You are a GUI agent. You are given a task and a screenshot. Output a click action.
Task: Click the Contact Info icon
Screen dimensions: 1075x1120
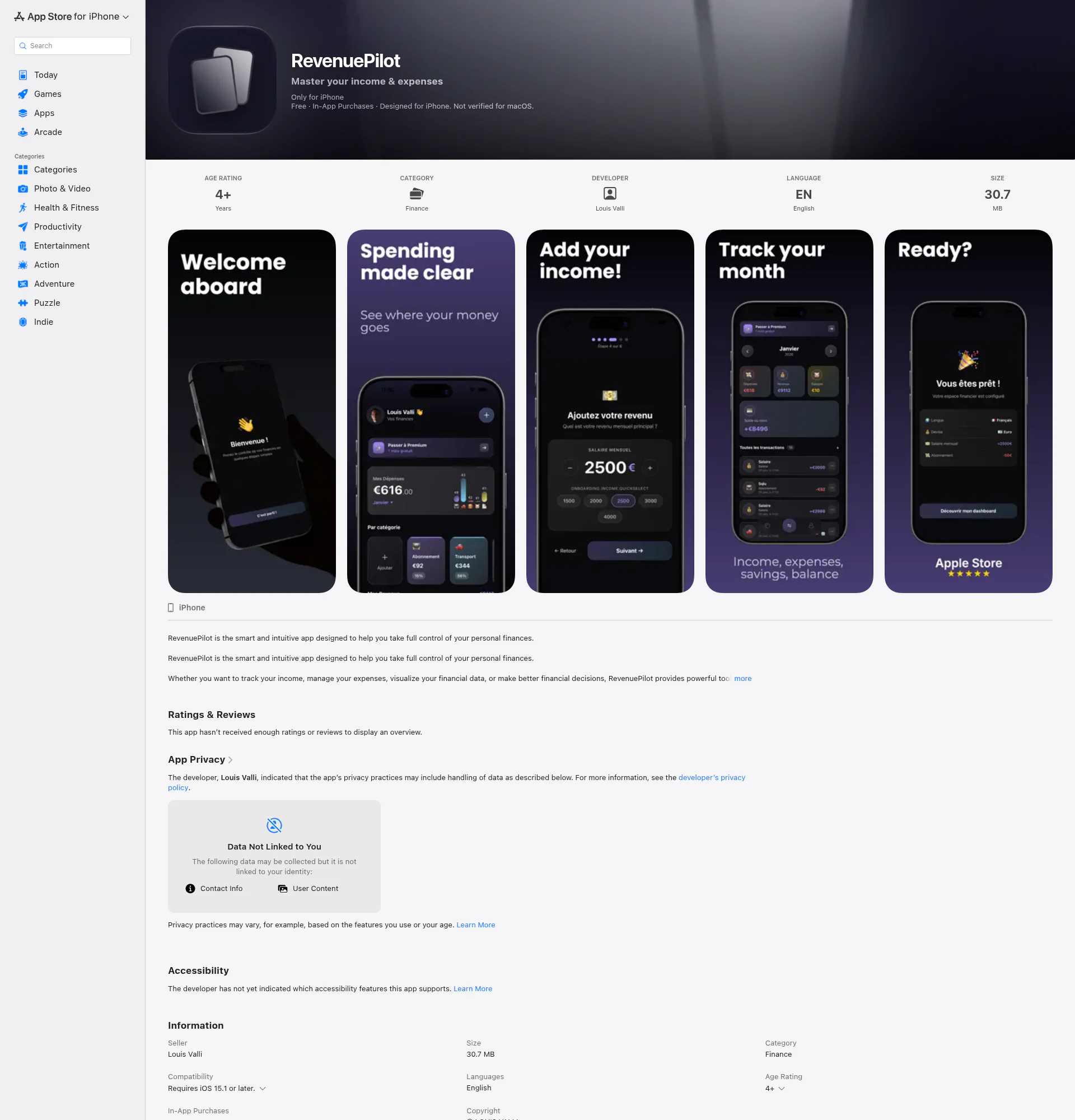click(190, 889)
